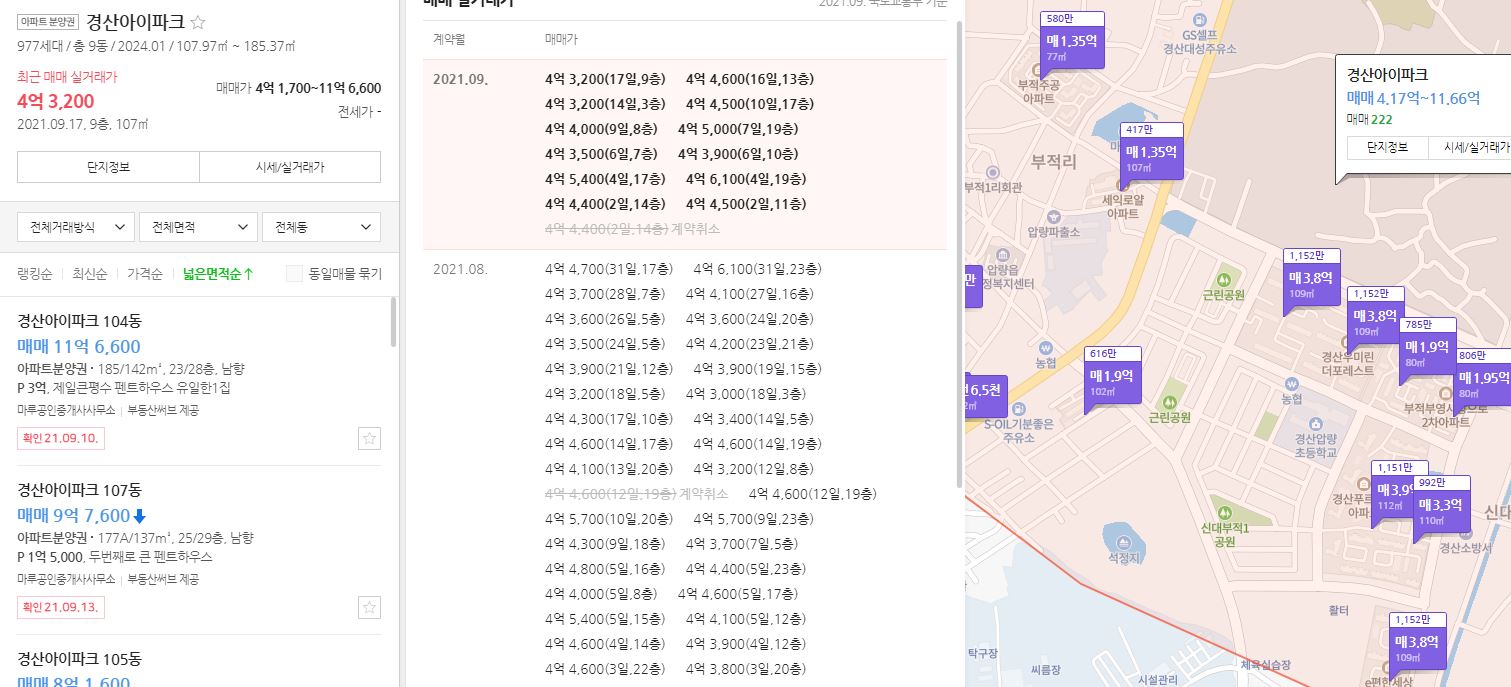
Task: Open the 경산아이파크 107동 listing
Action: (x=80, y=490)
